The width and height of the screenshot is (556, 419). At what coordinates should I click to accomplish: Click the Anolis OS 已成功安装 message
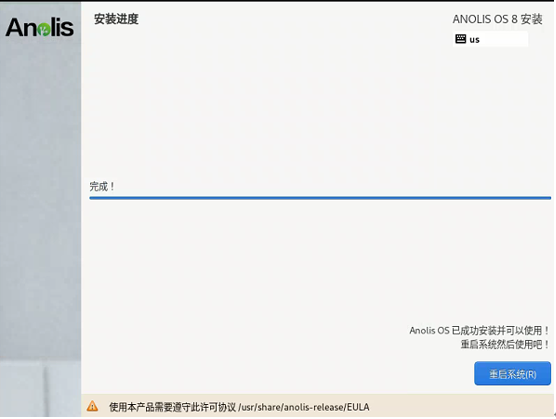(479, 330)
